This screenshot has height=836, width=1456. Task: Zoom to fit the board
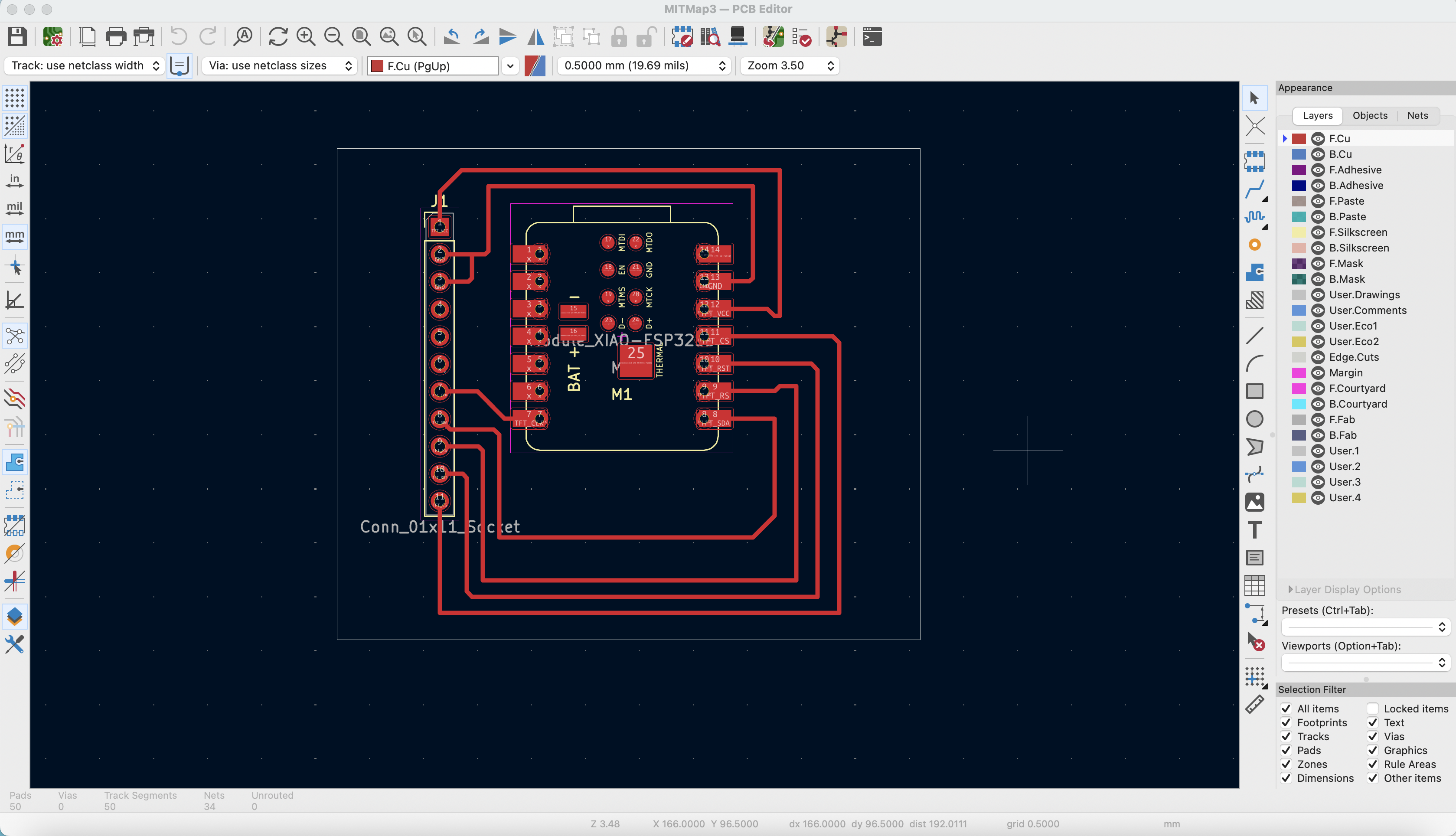point(361,36)
